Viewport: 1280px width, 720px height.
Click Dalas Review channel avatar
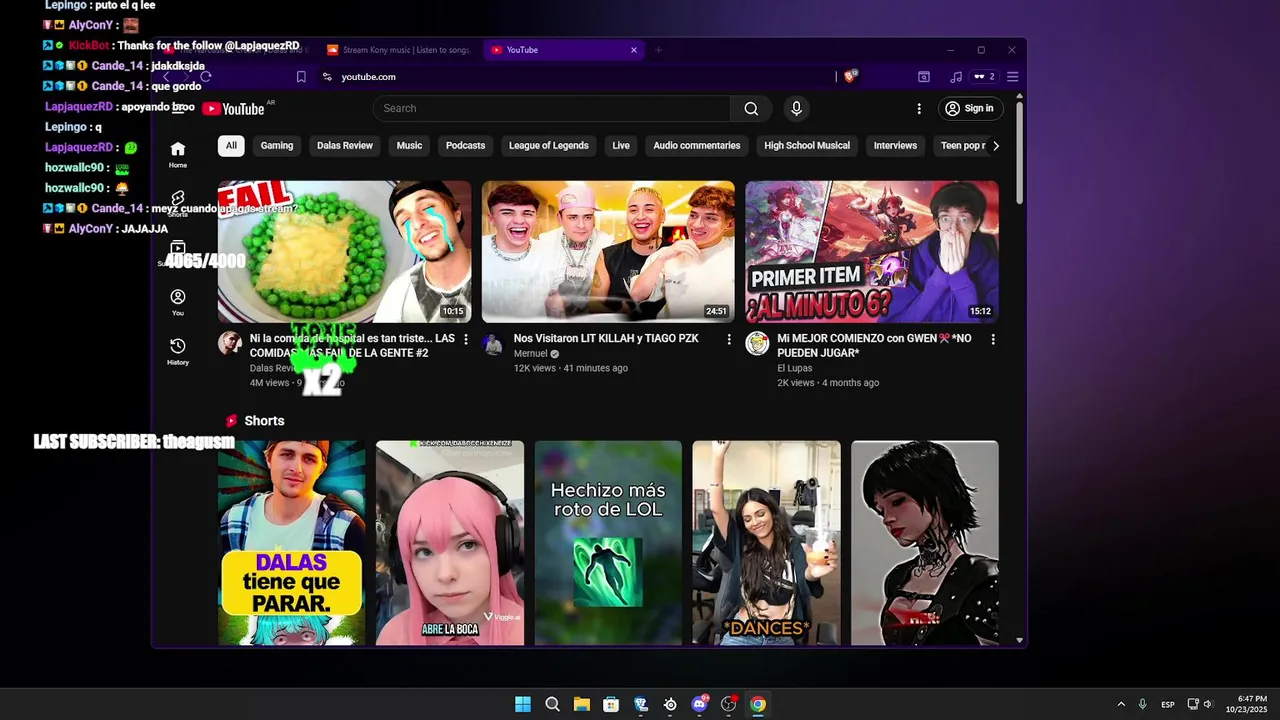[229, 344]
